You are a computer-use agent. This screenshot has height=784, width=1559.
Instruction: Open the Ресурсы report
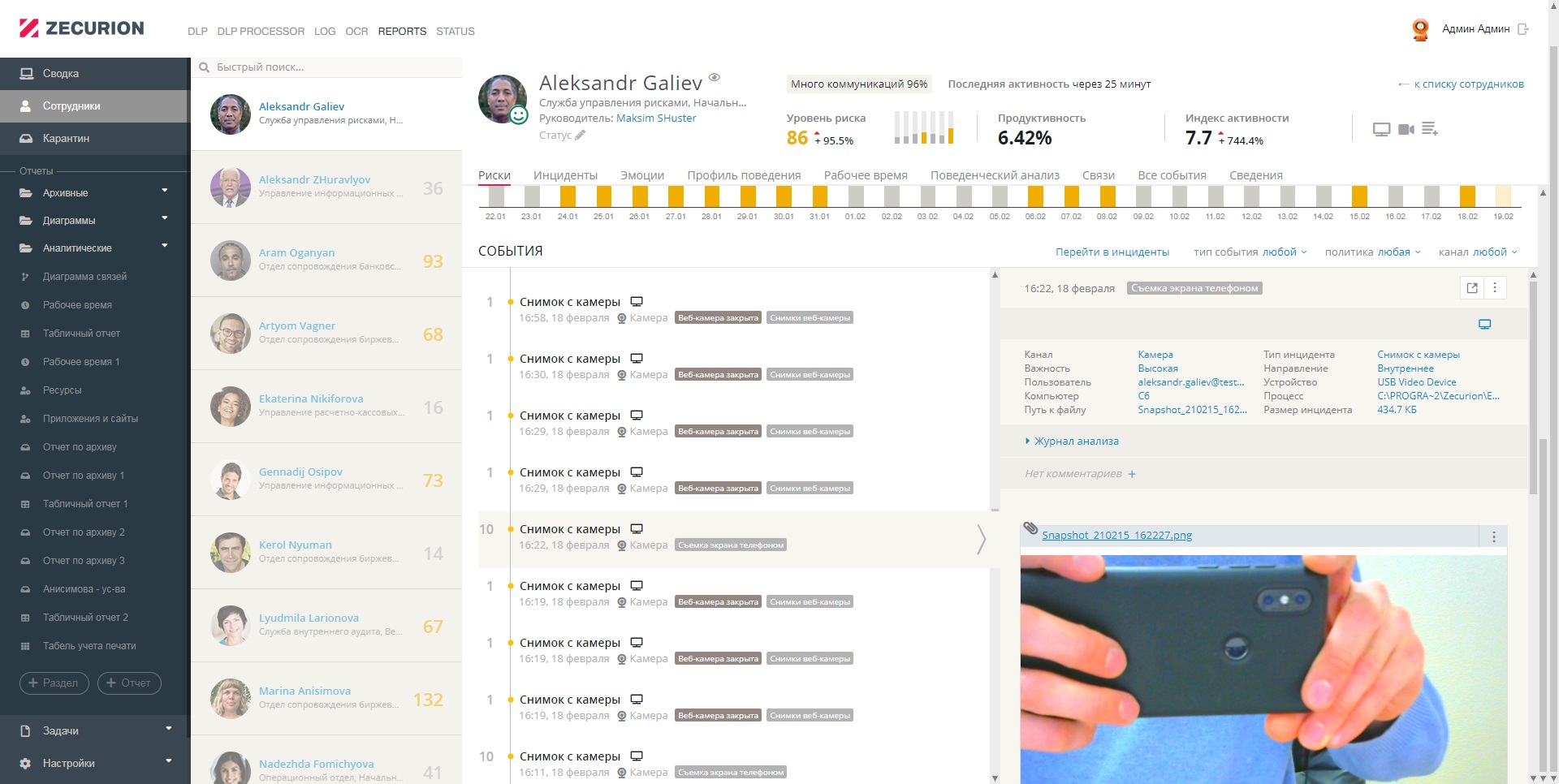coord(62,390)
